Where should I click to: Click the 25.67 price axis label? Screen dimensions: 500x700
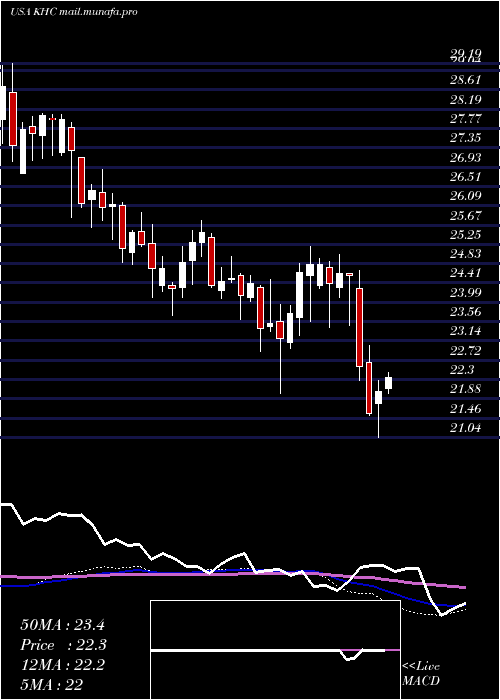pyautogui.click(x=466, y=216)
